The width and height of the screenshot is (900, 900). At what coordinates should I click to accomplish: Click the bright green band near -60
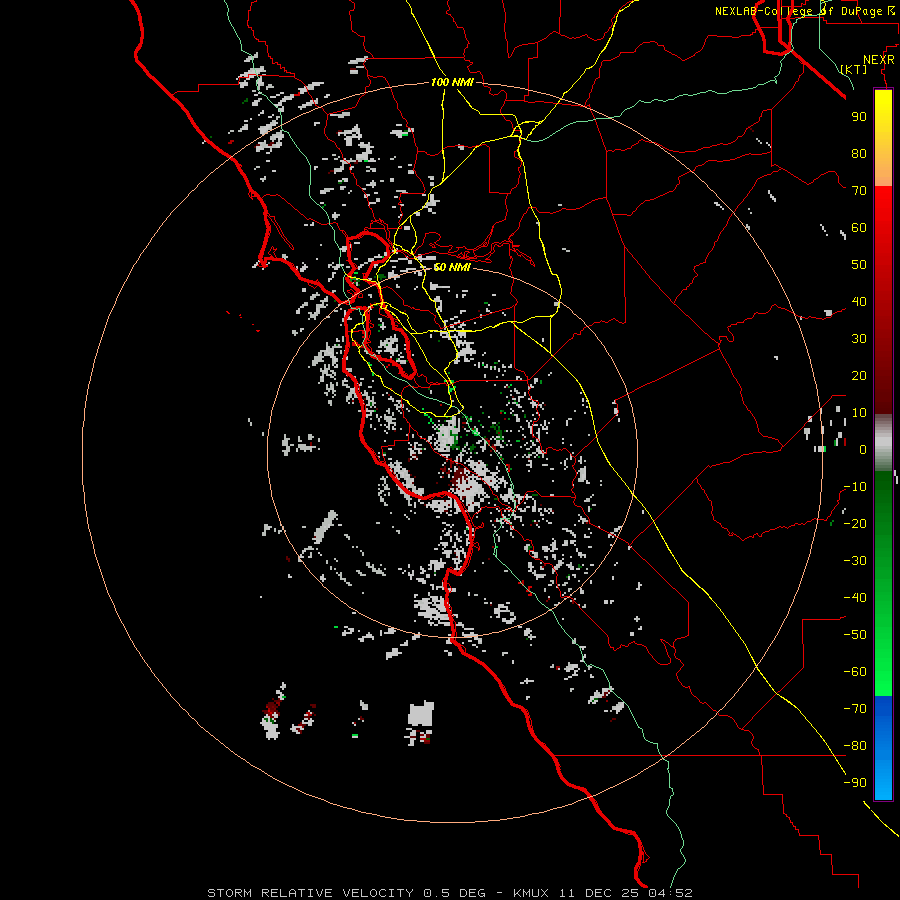pyautogui.click(x=883, y=672)
